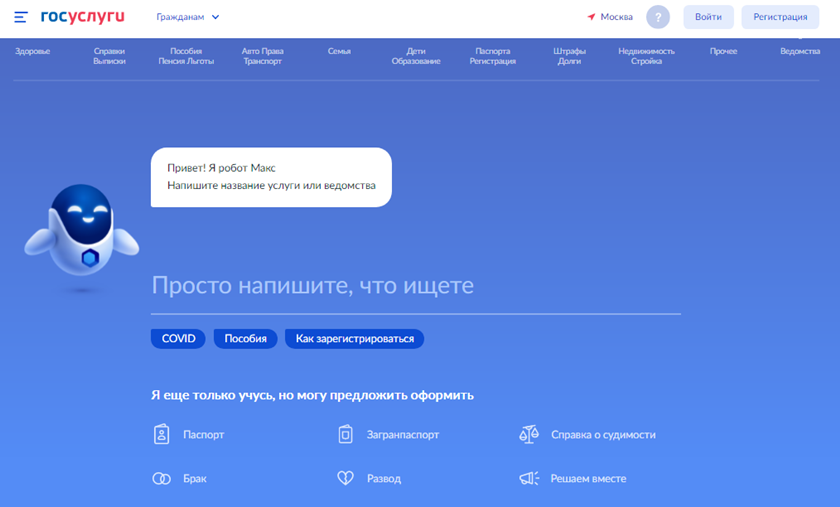Image resolution: width=840 pixels, height=507 pixels.
Task: Click the question mark help icon
Action: click(657, 17)
